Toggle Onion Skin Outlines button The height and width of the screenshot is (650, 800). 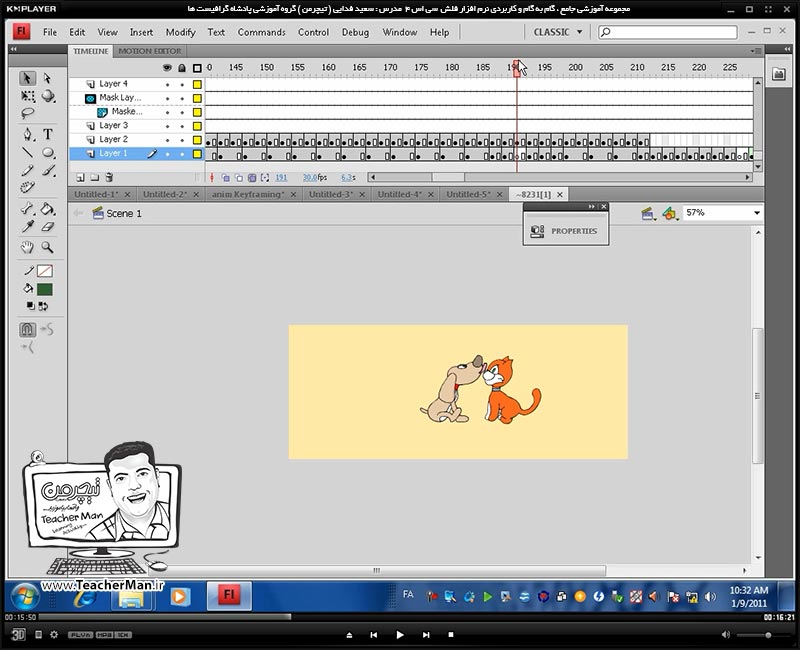[239, 178]
